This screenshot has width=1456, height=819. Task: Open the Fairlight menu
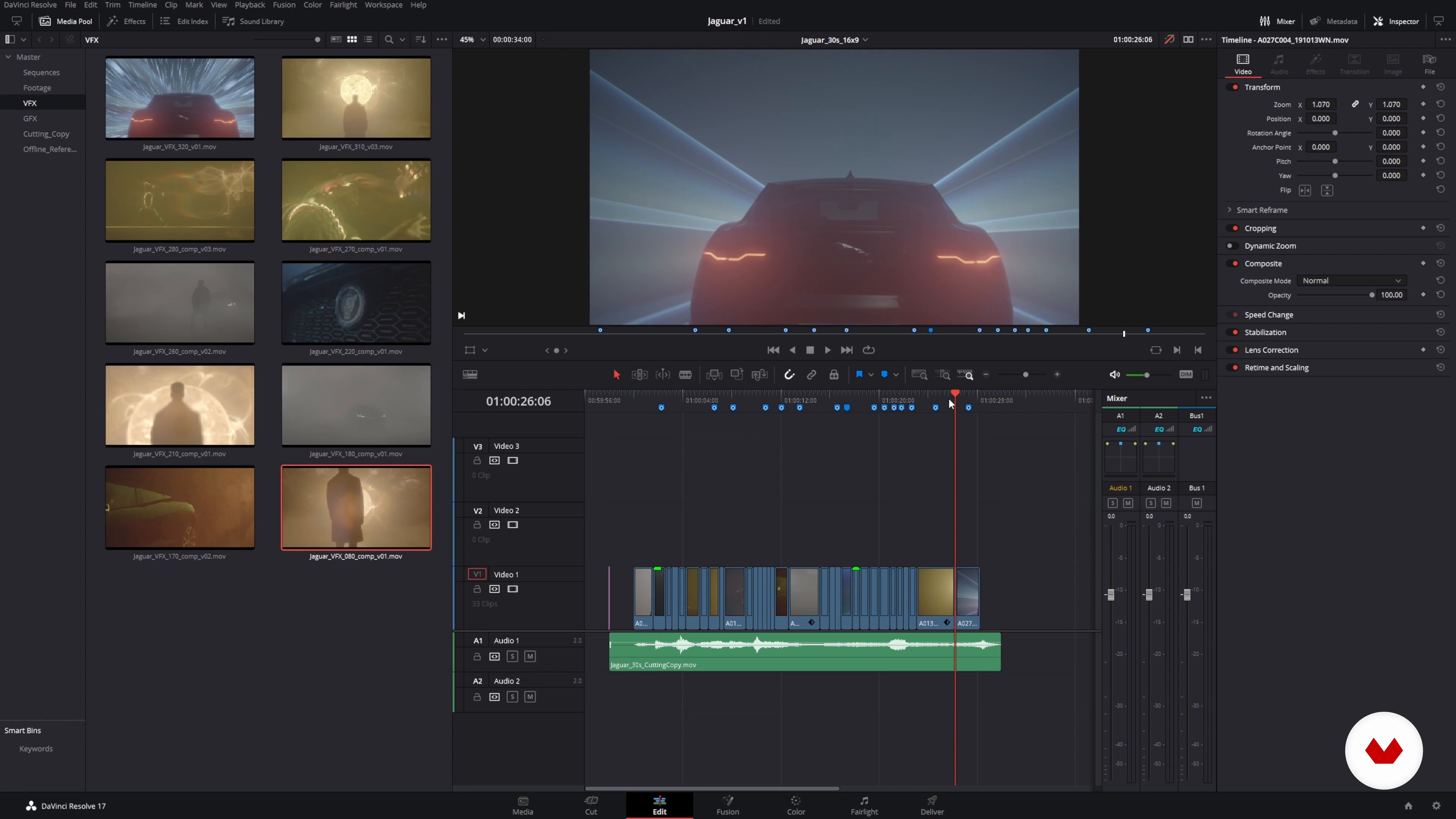click(x=343, y=5)
